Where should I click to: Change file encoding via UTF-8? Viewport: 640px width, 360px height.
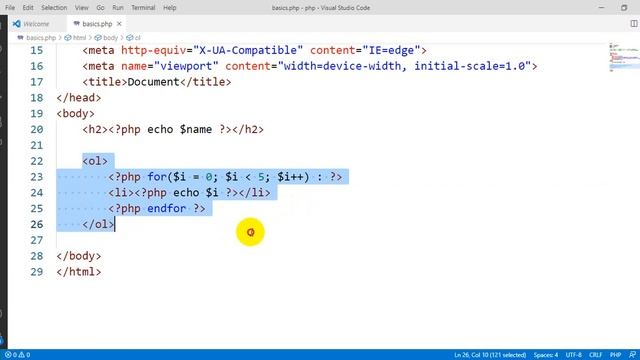point(573,355)
